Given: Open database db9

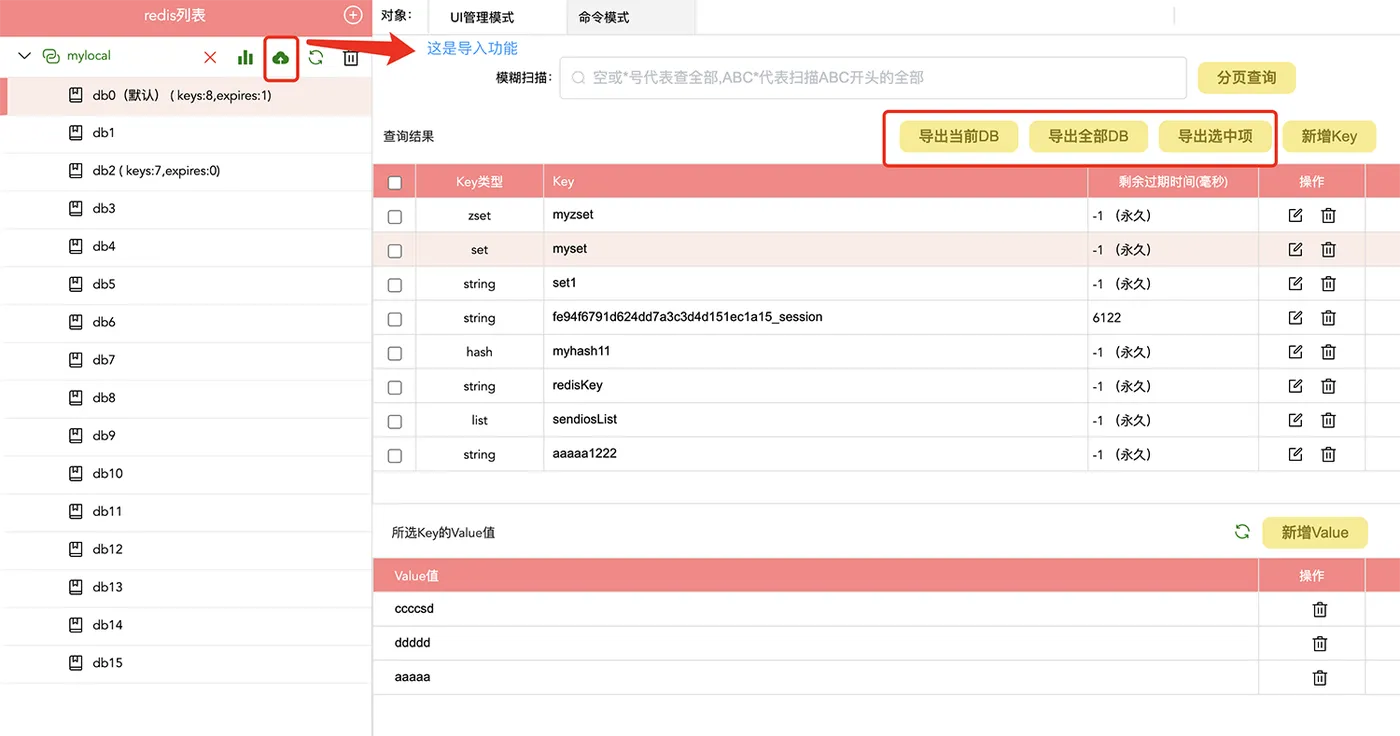Looking at the screenshot, I should pos(186,436).
